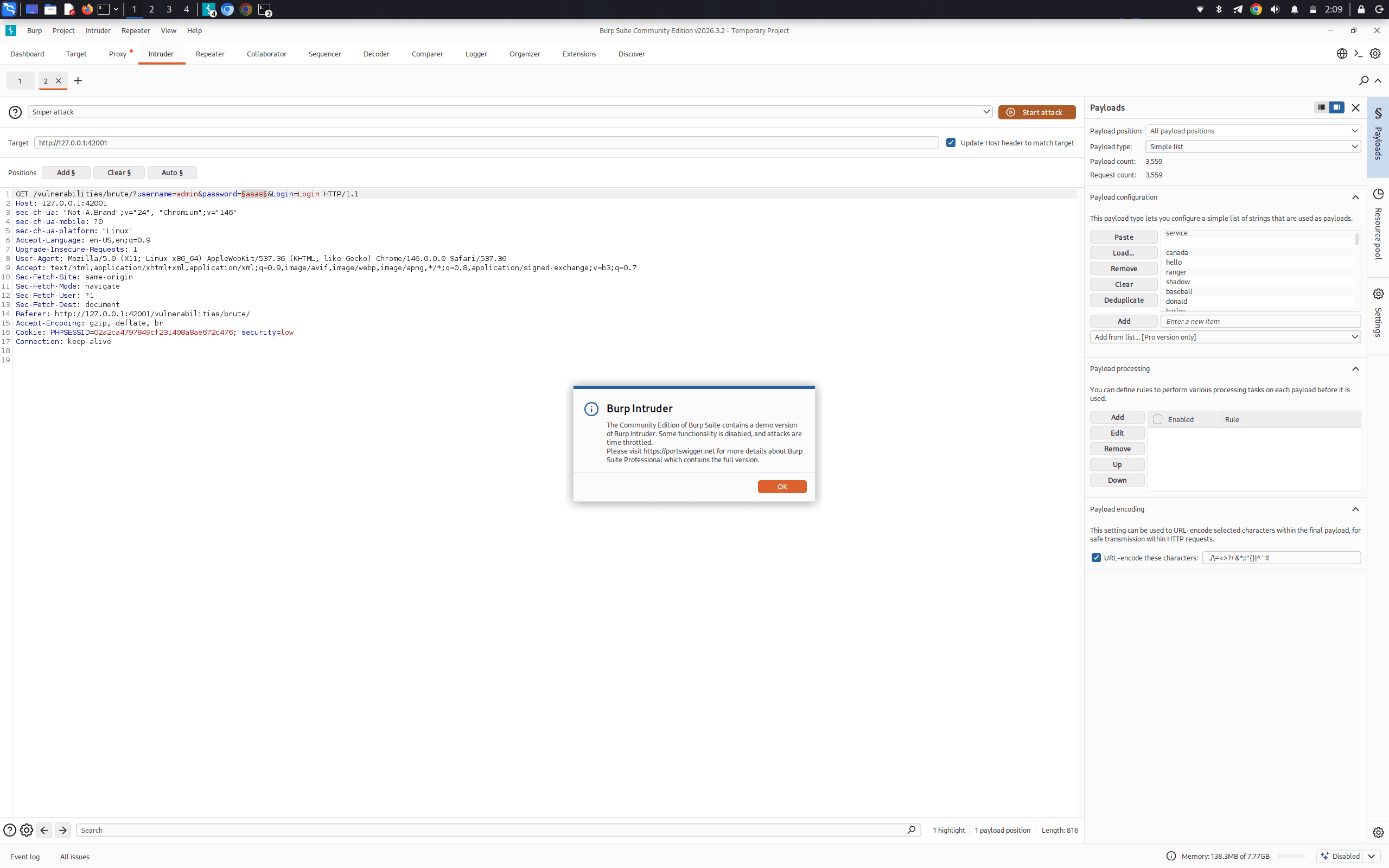Select the Payloads sidebar tab icon
This screenshot has height=868, width=1389.
(x=1378, y=113)
